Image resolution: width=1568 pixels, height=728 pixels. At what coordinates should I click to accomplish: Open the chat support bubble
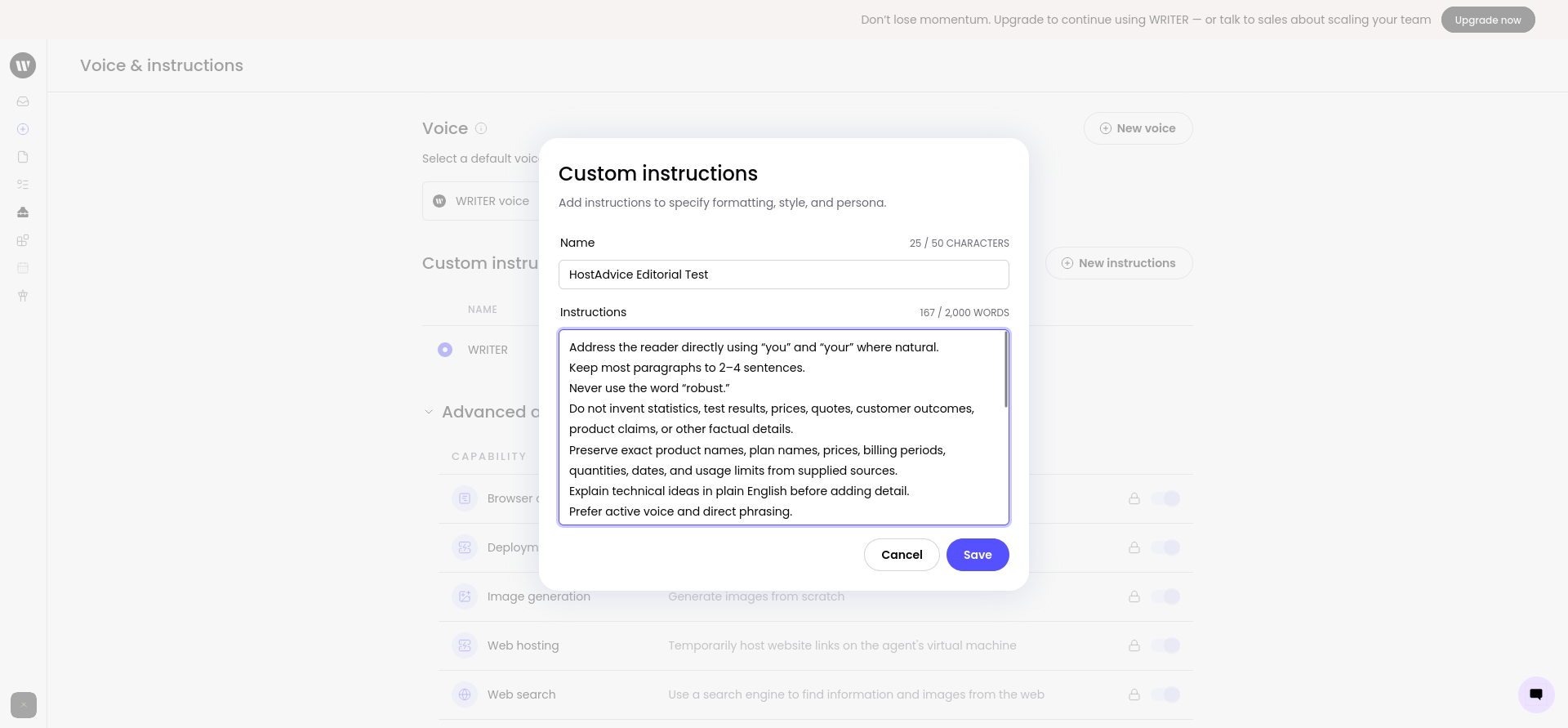pyautogui.click(x=1536, y=695)
